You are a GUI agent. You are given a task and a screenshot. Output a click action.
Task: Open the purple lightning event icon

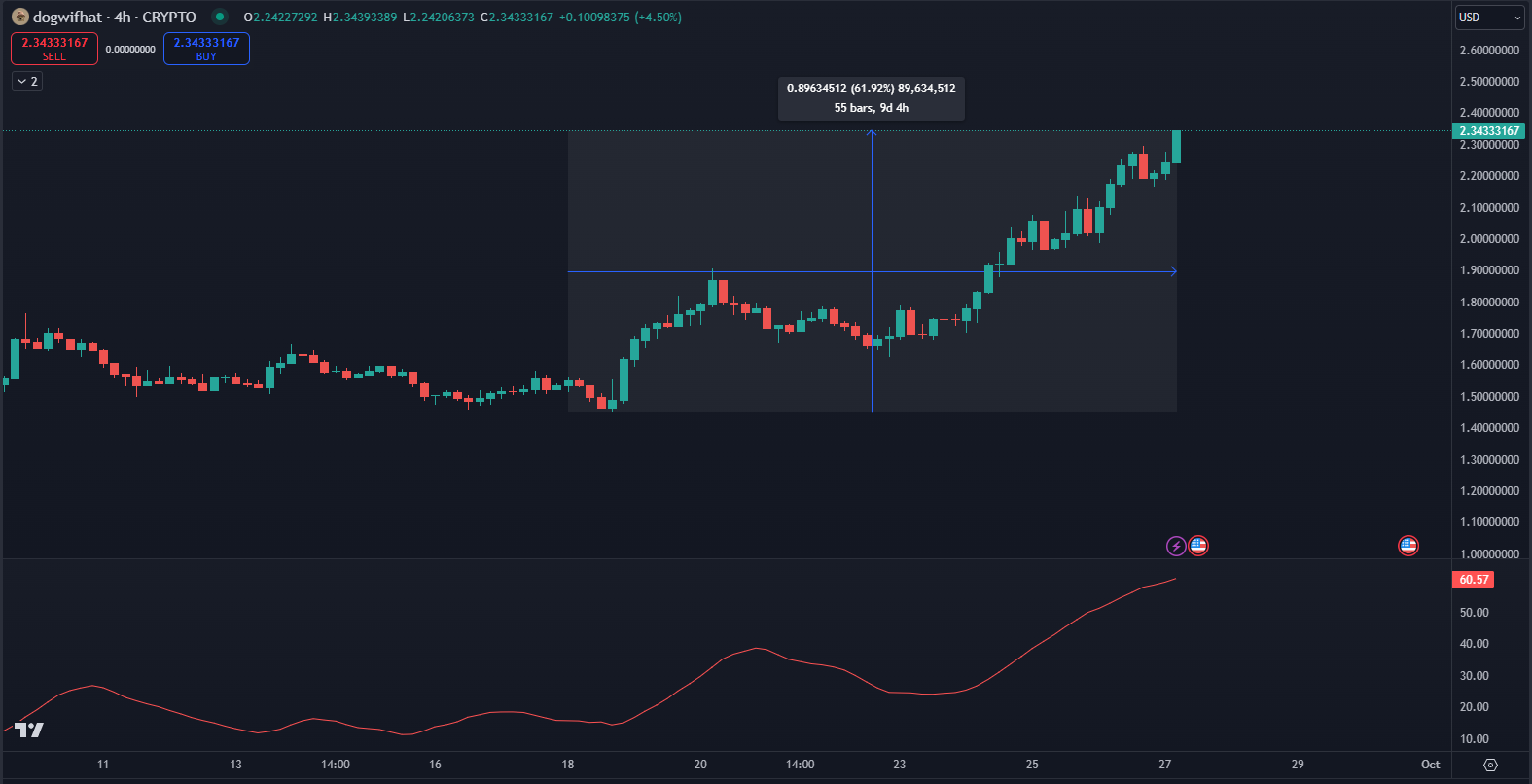point(1176,546)
